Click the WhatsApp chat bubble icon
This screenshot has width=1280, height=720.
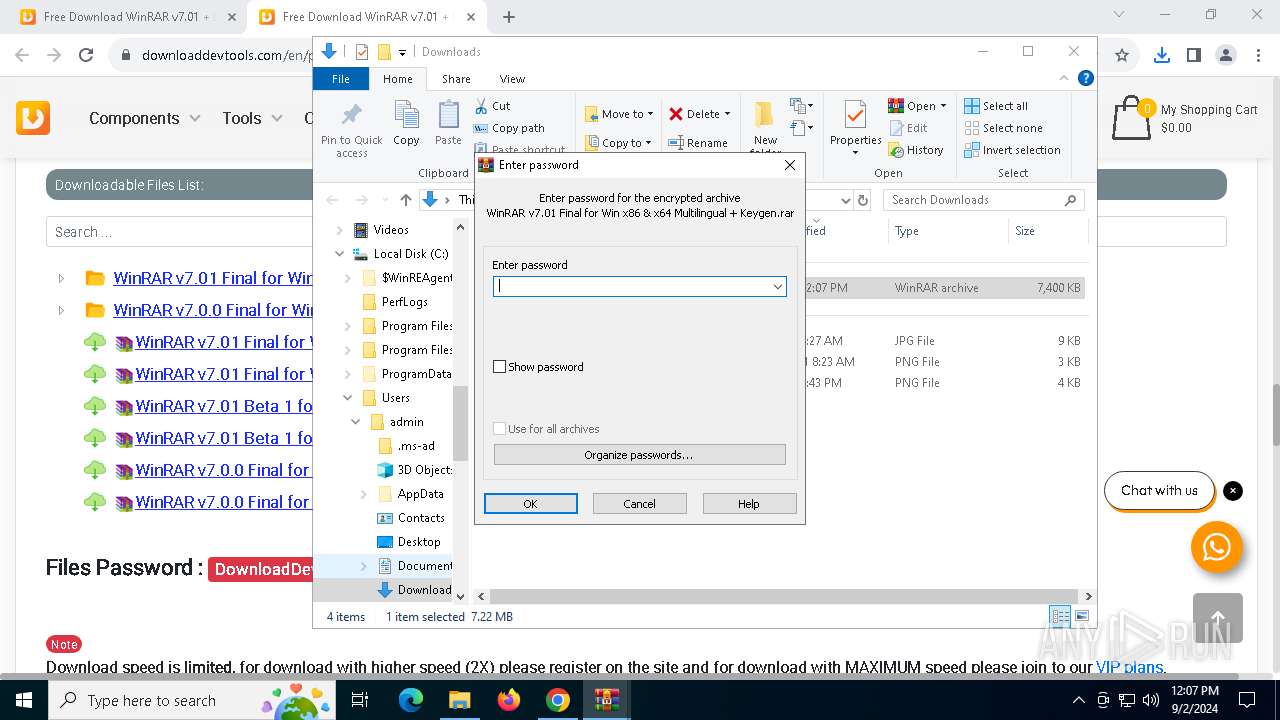[1217, 547]
